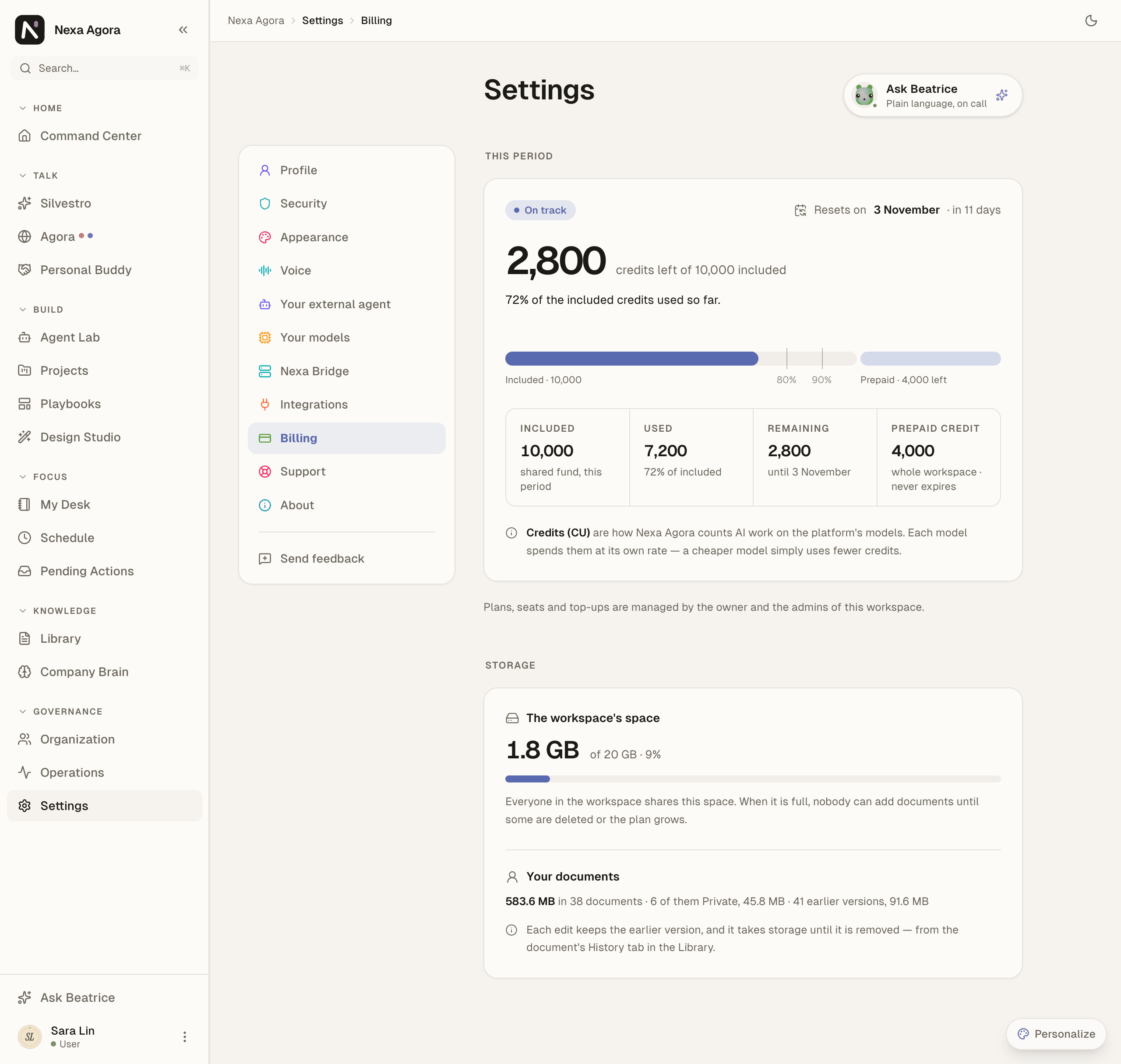Click the Agent Lab robot icon
The height and width of the screenshot is (1064, 1121).
click(x=25, y=338)
